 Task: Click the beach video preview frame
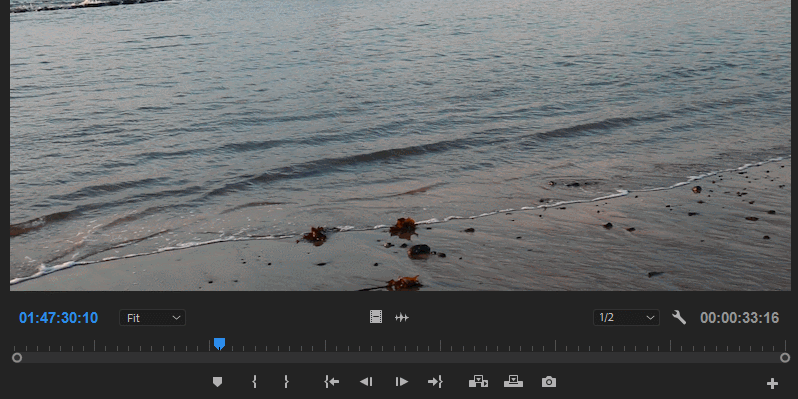pos(401,145)
